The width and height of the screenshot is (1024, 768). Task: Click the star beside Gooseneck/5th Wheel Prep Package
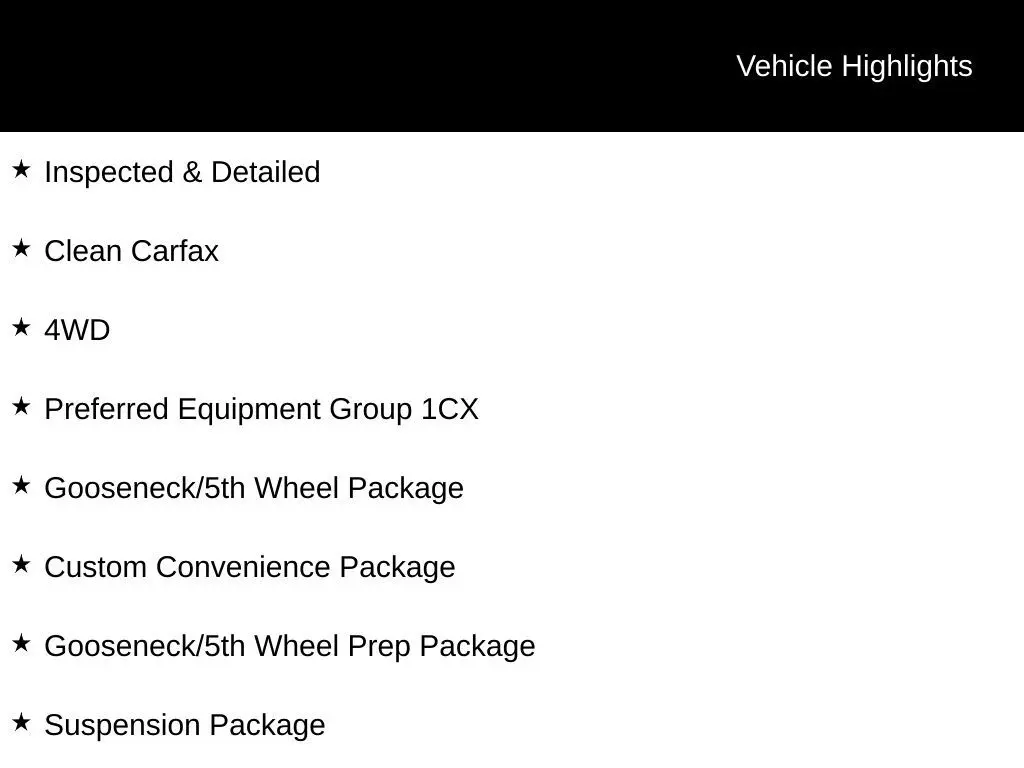(x=21, y=644)
